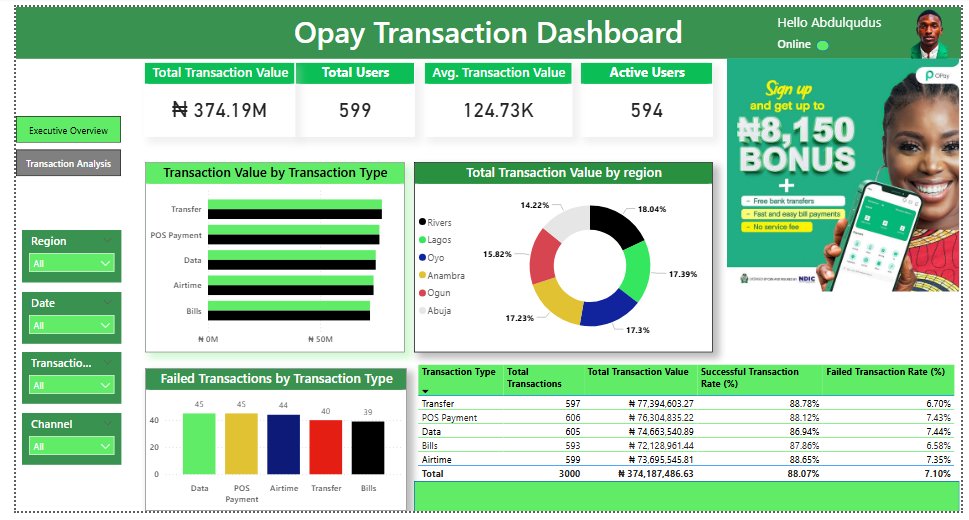Select the yellow 17.23% donut slice
The height and width of the screenshot is (520, 969).
tap(556, 301)
